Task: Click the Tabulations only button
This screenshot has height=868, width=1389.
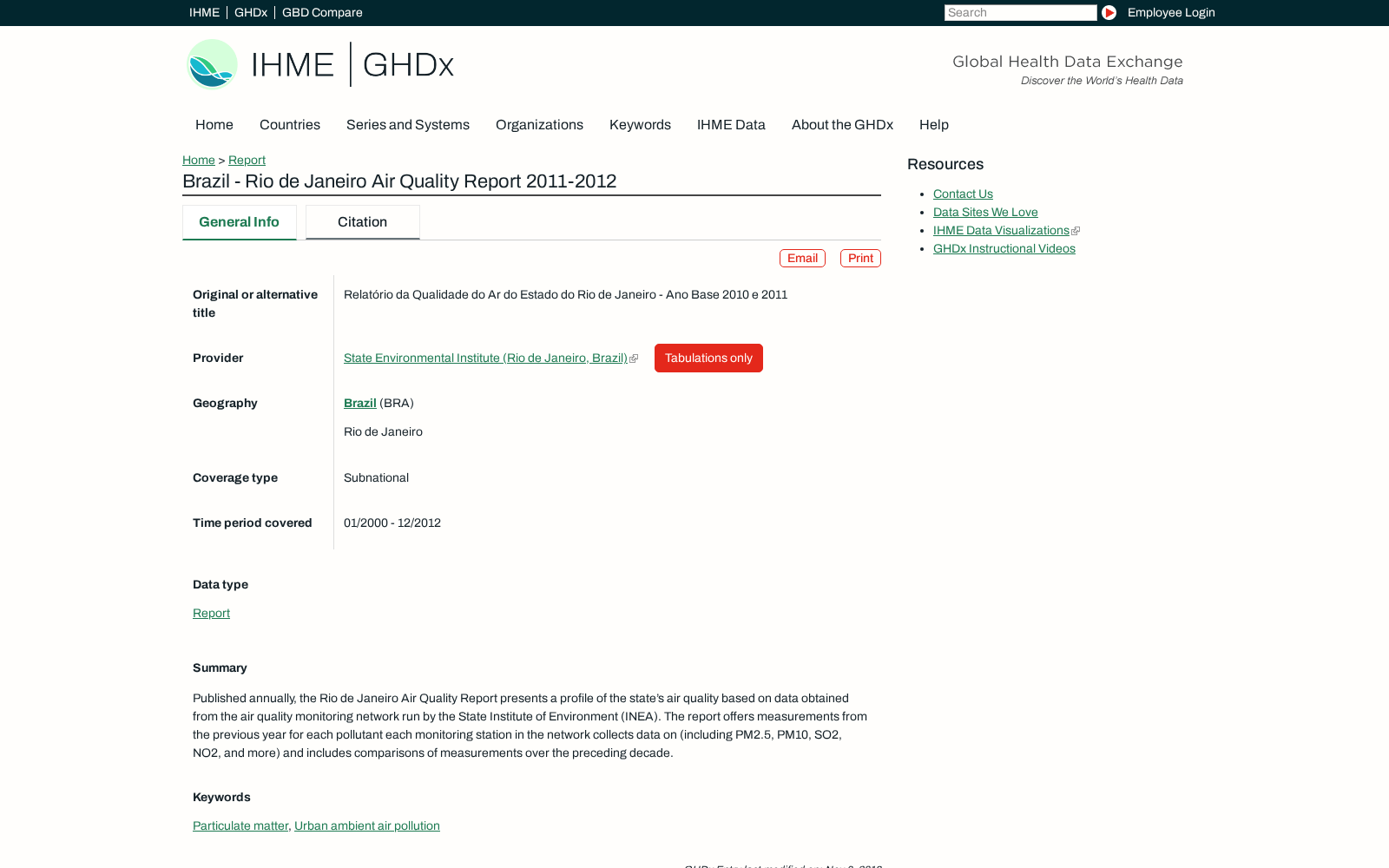Action: point(708,358)
